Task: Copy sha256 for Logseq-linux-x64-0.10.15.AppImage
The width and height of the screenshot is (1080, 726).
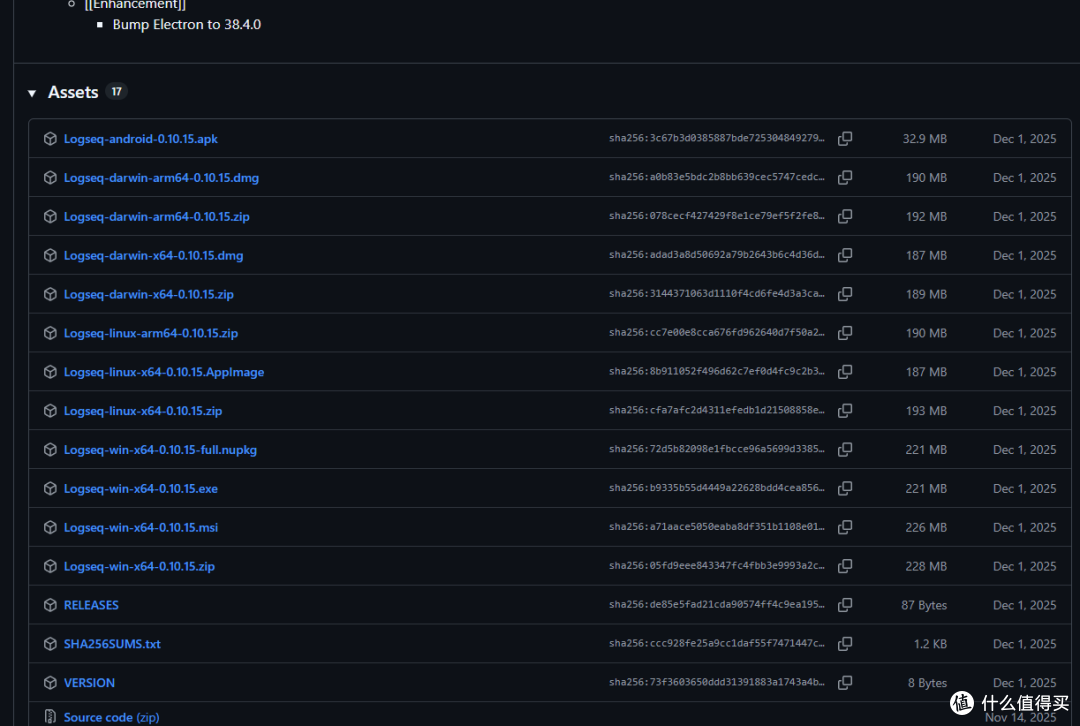Action: 845,372
